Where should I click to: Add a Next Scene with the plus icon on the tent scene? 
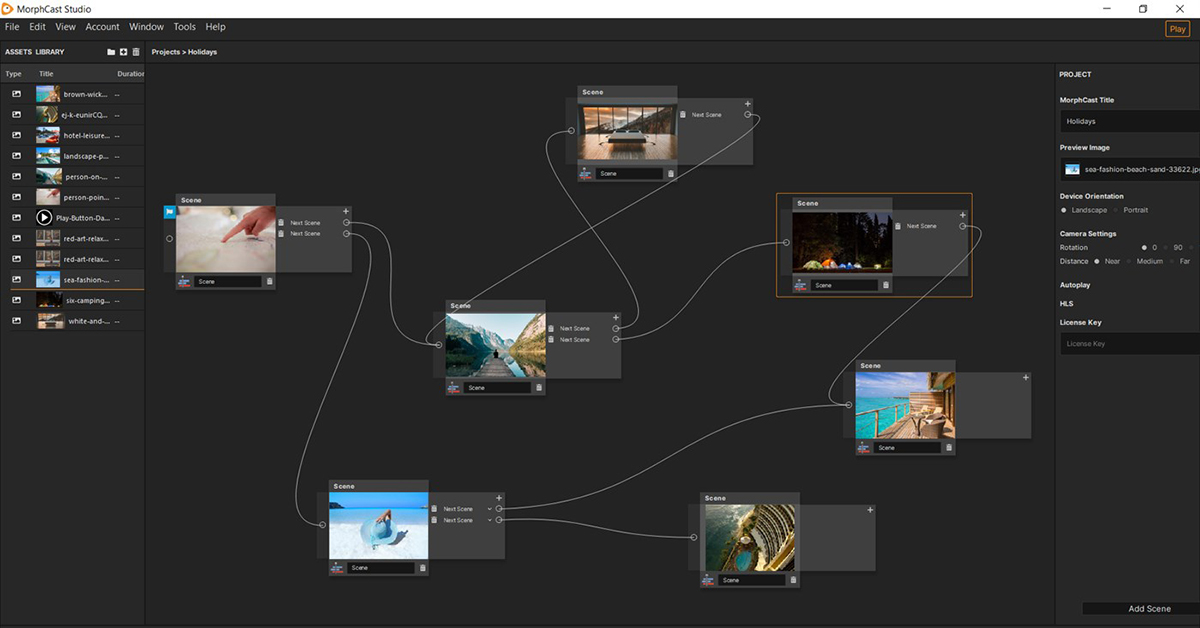(x=962, y=214)
